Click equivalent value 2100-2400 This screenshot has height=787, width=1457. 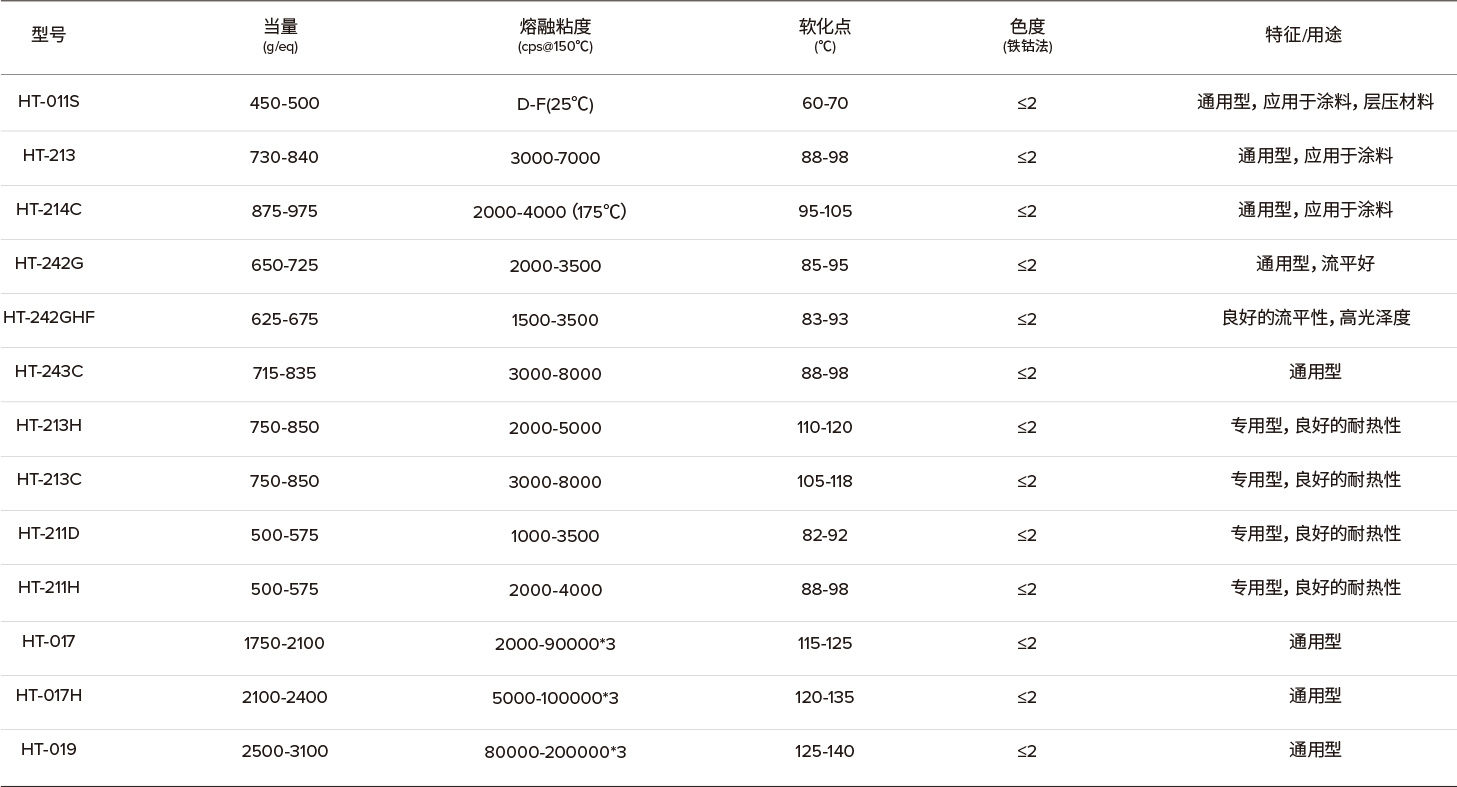284,698
